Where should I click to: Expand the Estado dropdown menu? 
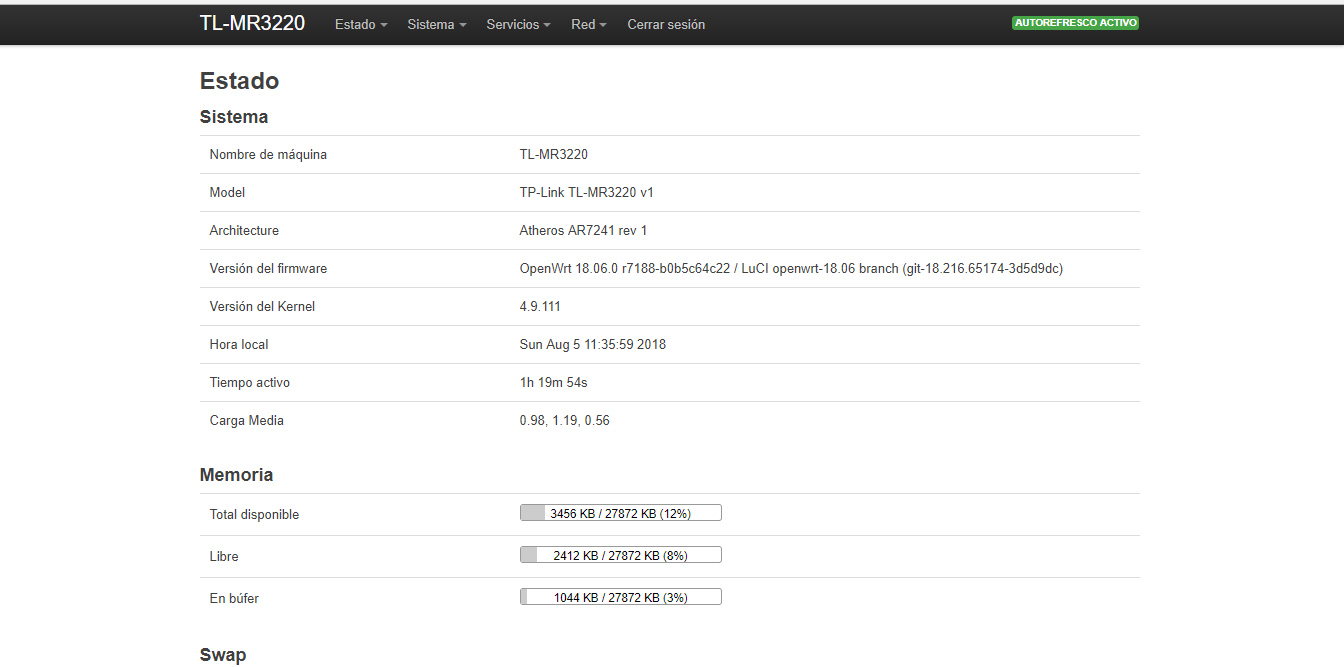click(361, 24)
